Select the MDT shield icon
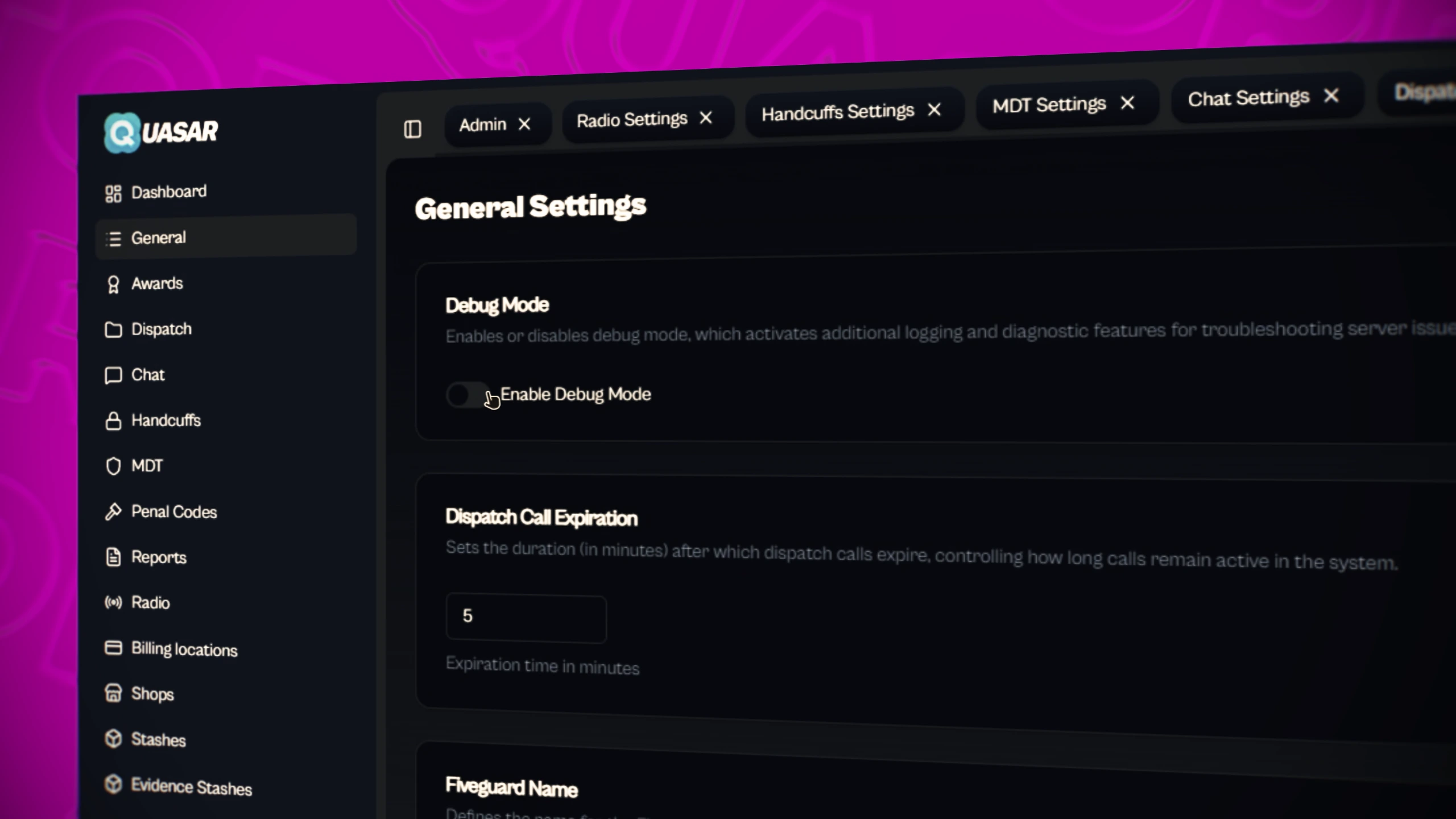The image size is (1456, 819). 113,466
